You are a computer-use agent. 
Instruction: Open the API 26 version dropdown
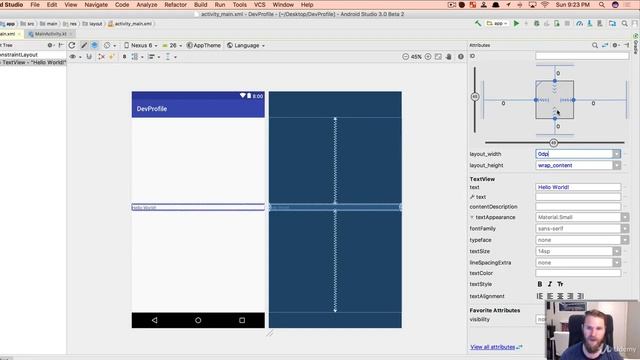click(x=172, y=45)
